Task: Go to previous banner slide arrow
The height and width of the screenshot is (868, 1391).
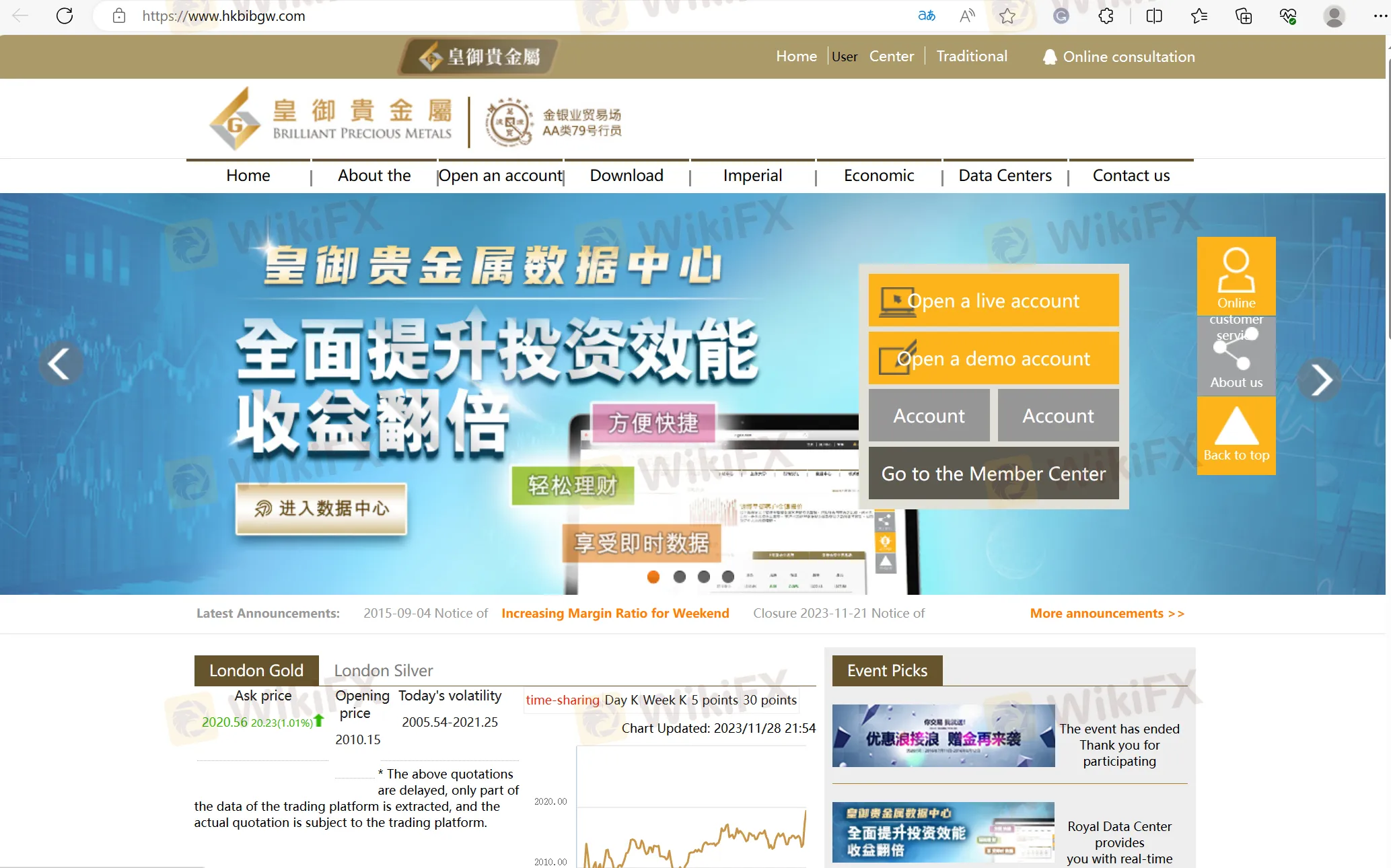Action: pos(60,364)
